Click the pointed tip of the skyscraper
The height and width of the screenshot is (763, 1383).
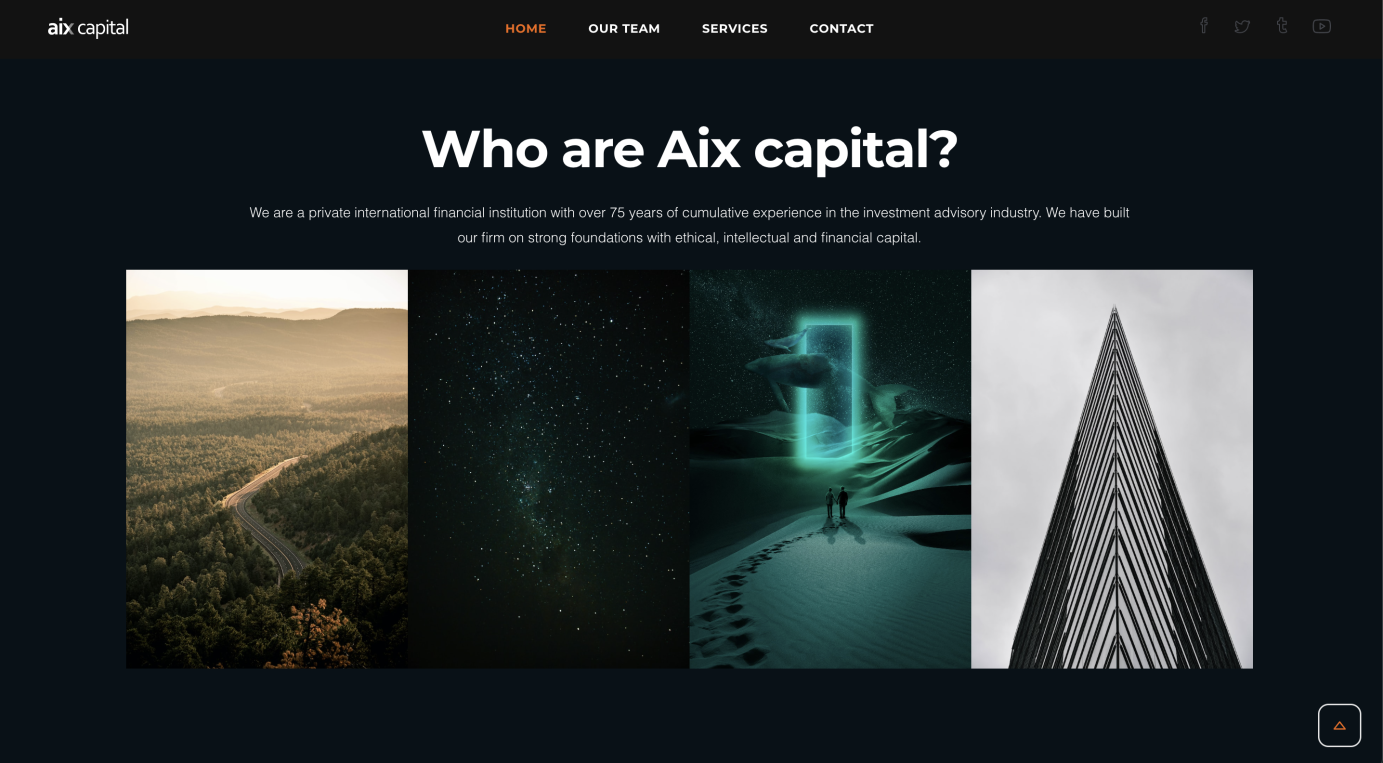point(1114,313)
